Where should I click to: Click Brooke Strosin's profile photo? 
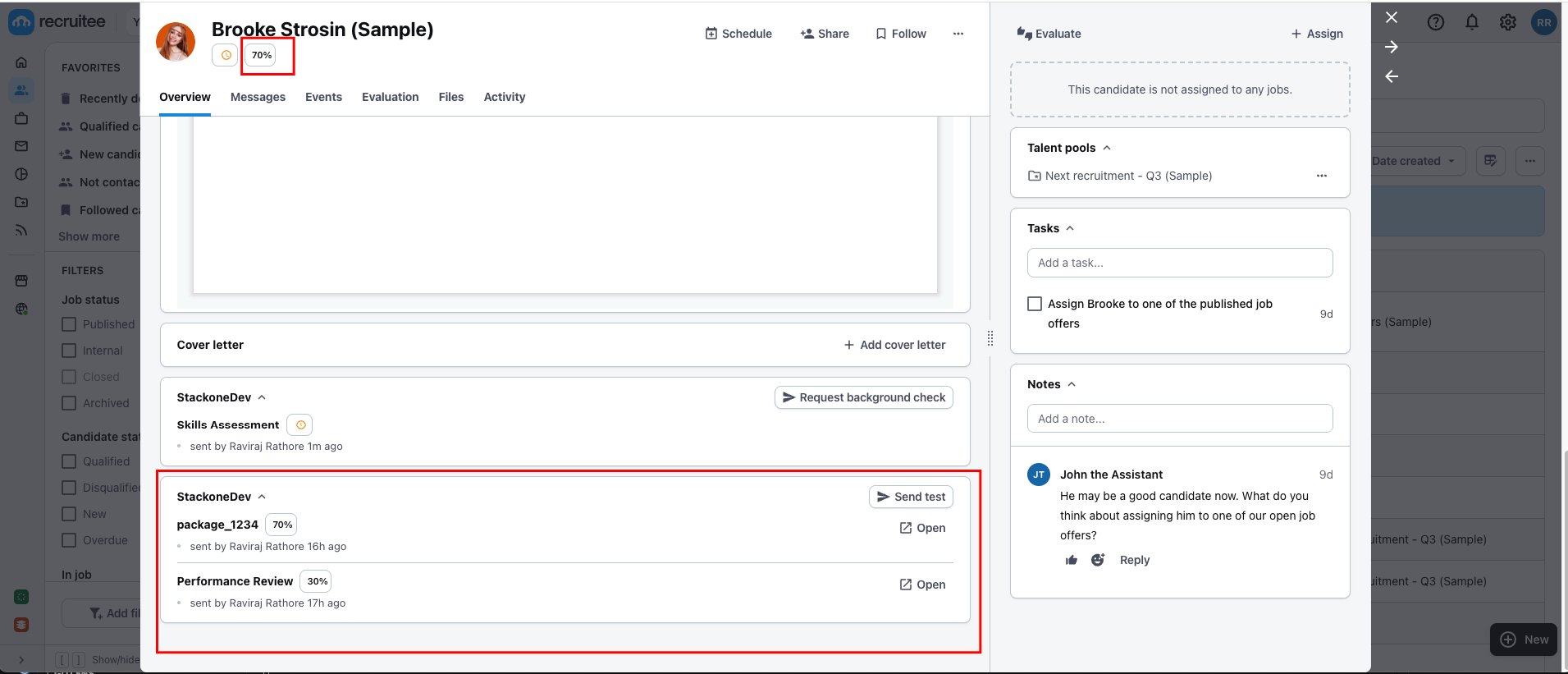coord(176,42)
